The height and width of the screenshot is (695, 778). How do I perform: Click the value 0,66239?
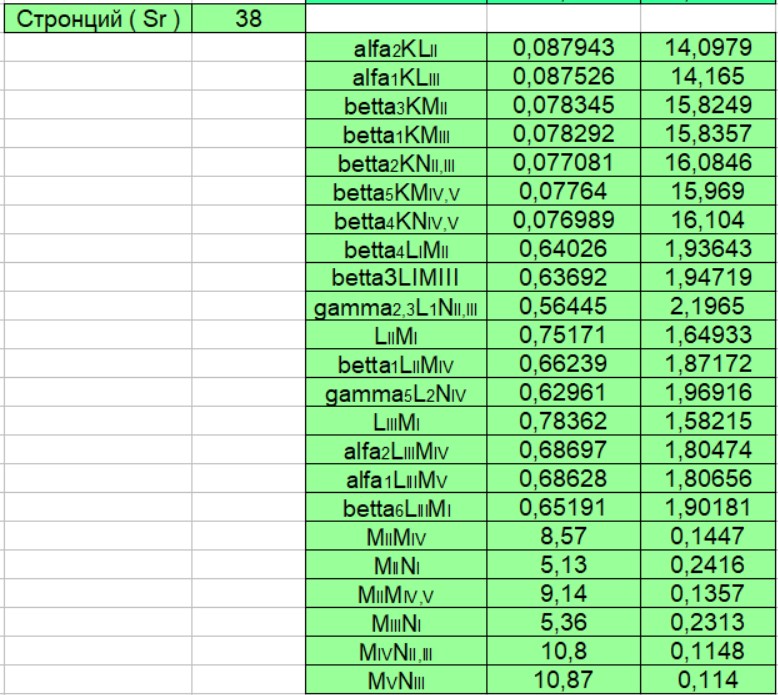tap(563, 364)
